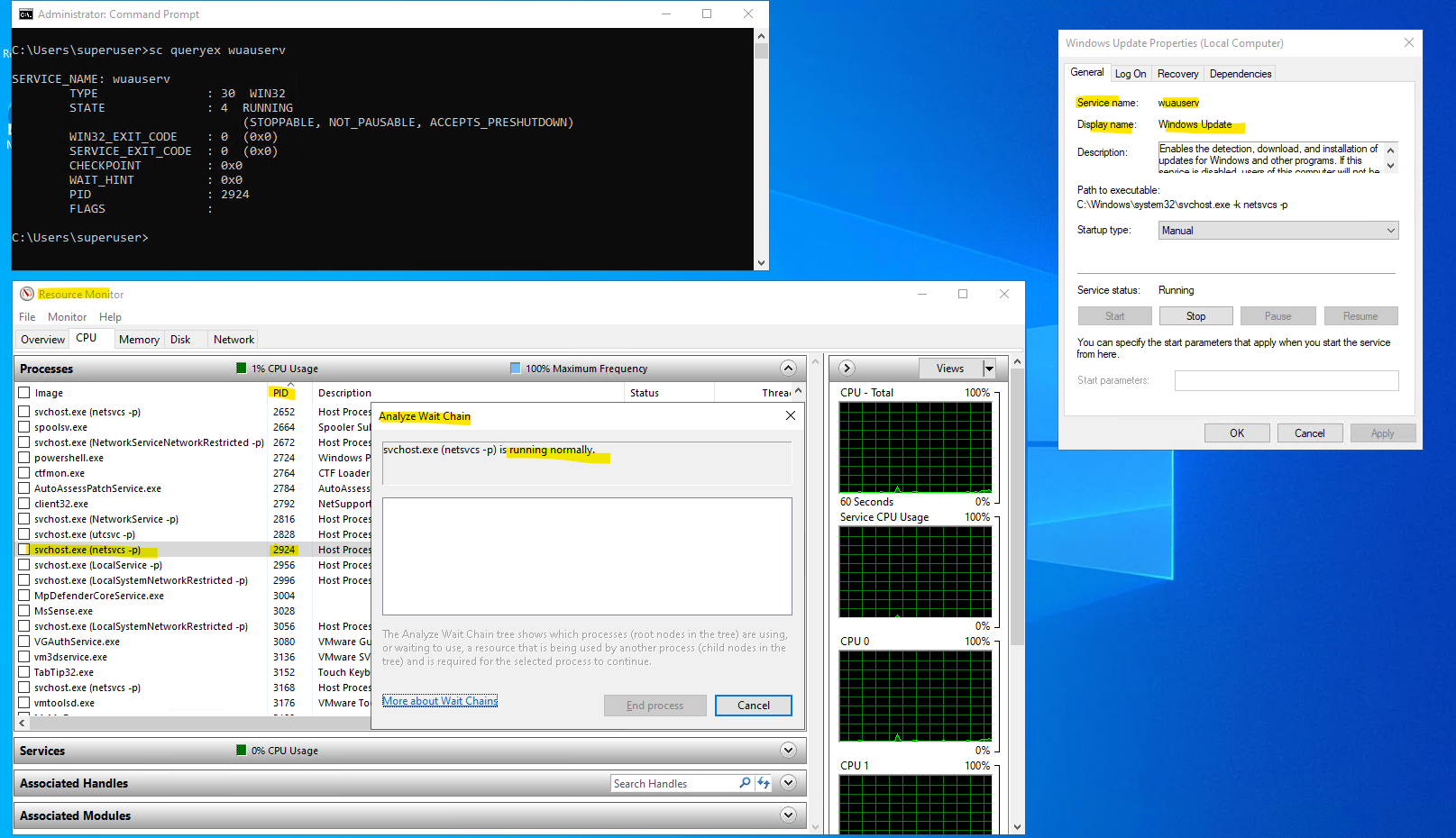The height and width of the screenshot is (838, 1456).
Task: Click description box scroll-down arrow
Action: click(1390, 166)
